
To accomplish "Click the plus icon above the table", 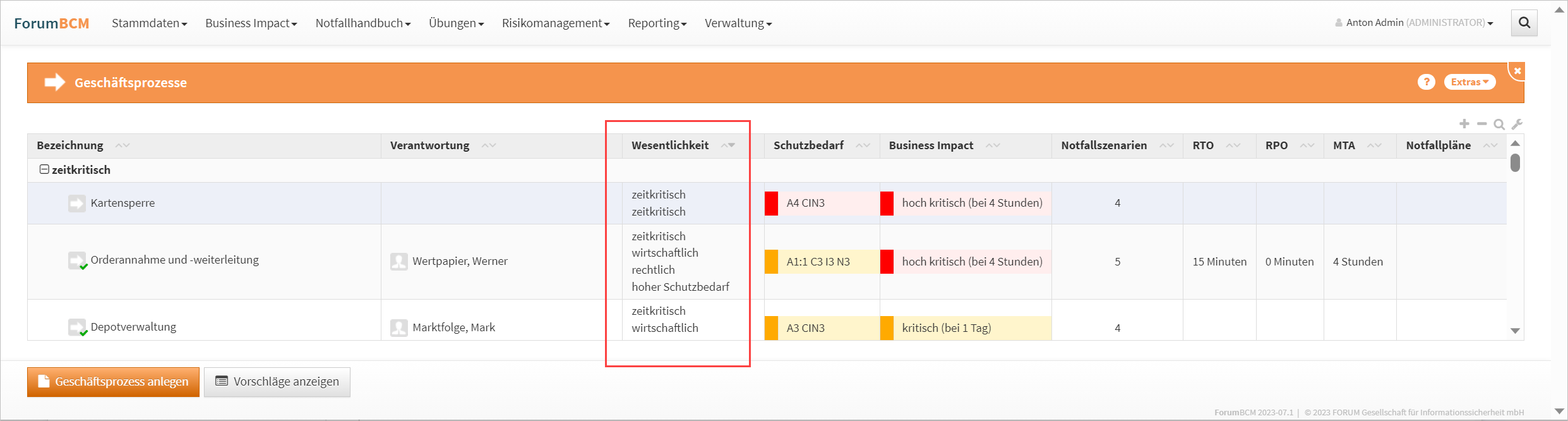I will [x=1464, y=124].
